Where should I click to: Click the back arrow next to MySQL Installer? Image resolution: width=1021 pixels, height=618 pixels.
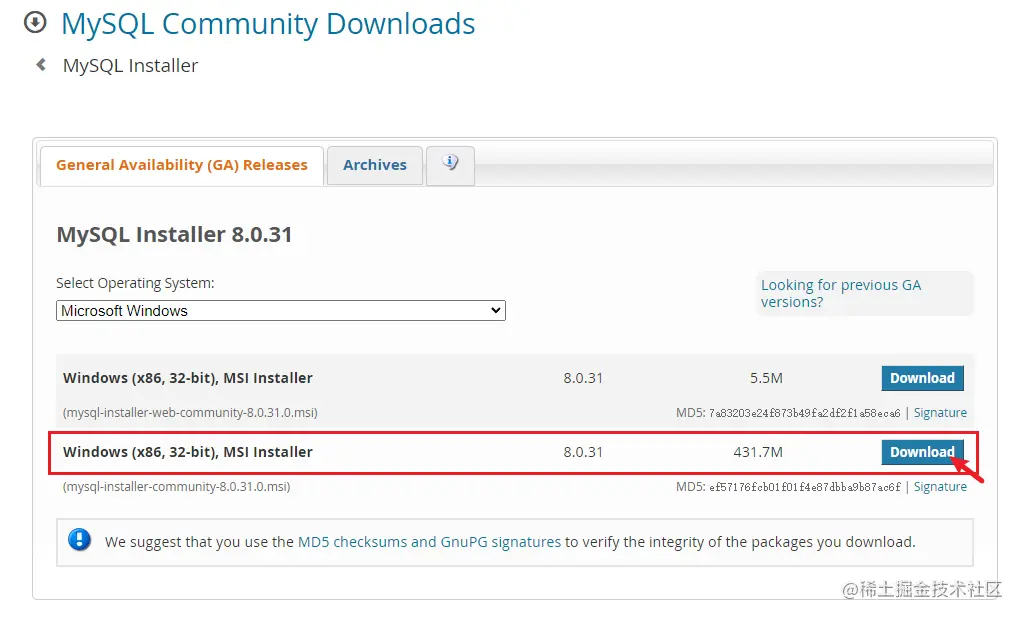tap(41, 64)
